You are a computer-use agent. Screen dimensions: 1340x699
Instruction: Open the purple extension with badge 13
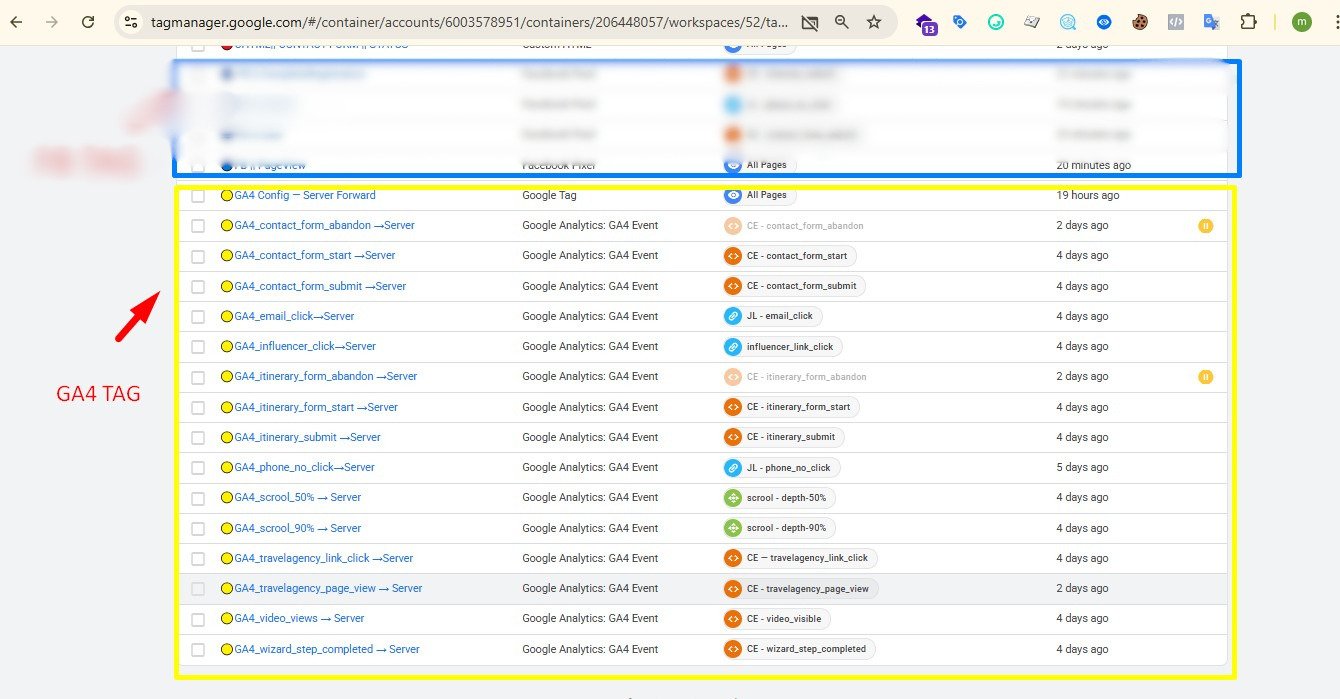click(x=926, y=24)
